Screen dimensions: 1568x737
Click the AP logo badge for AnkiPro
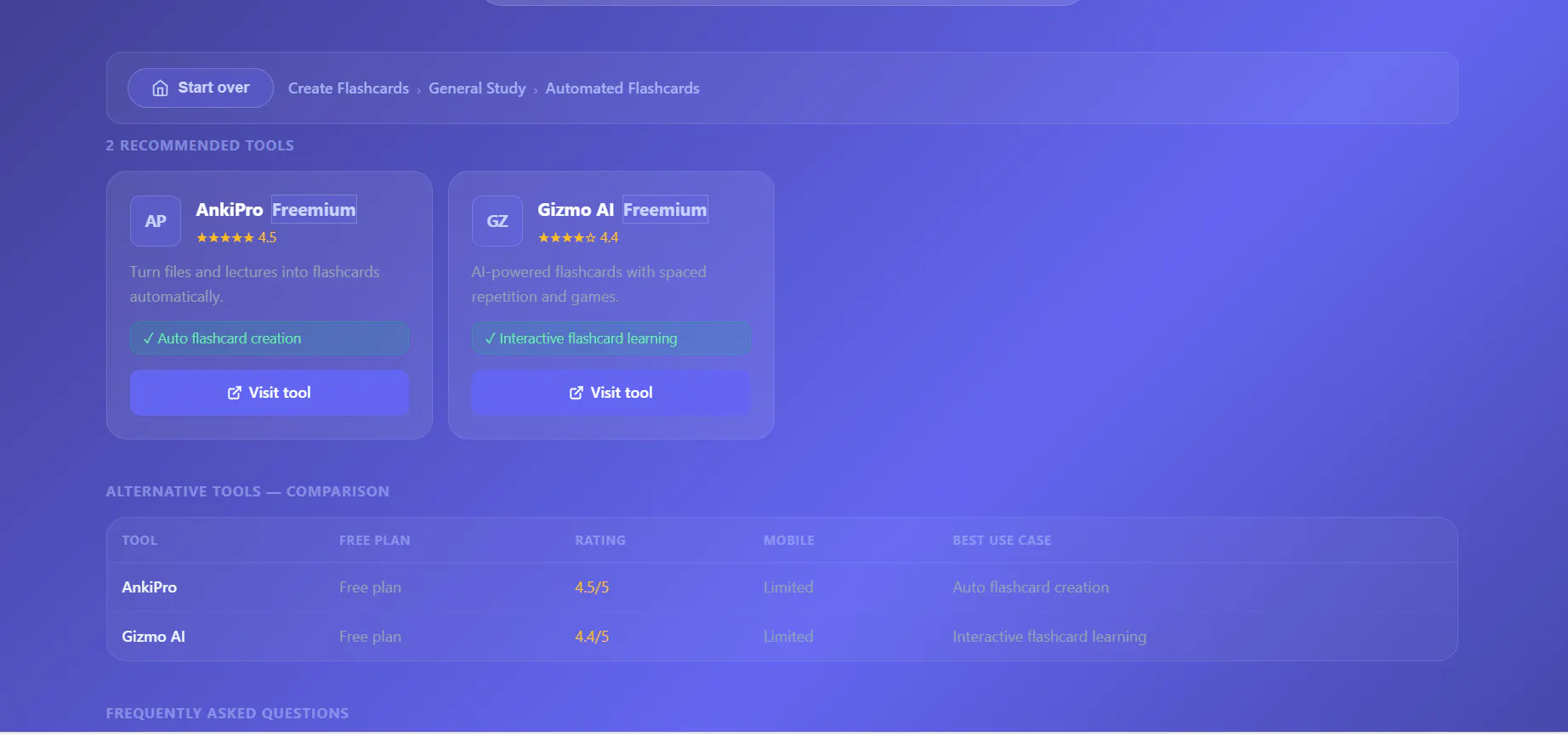click(x=156, y=221)
